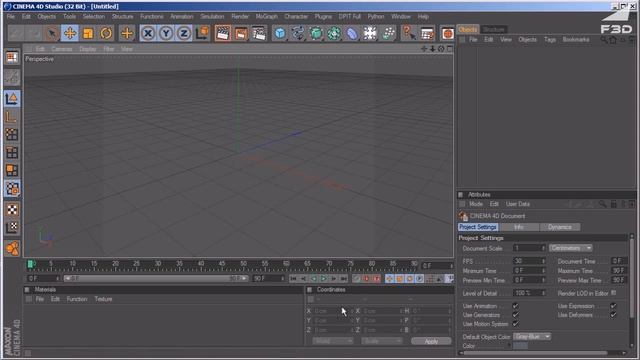Open the left dropdown beside the Apply button

[x=332, y=341]
